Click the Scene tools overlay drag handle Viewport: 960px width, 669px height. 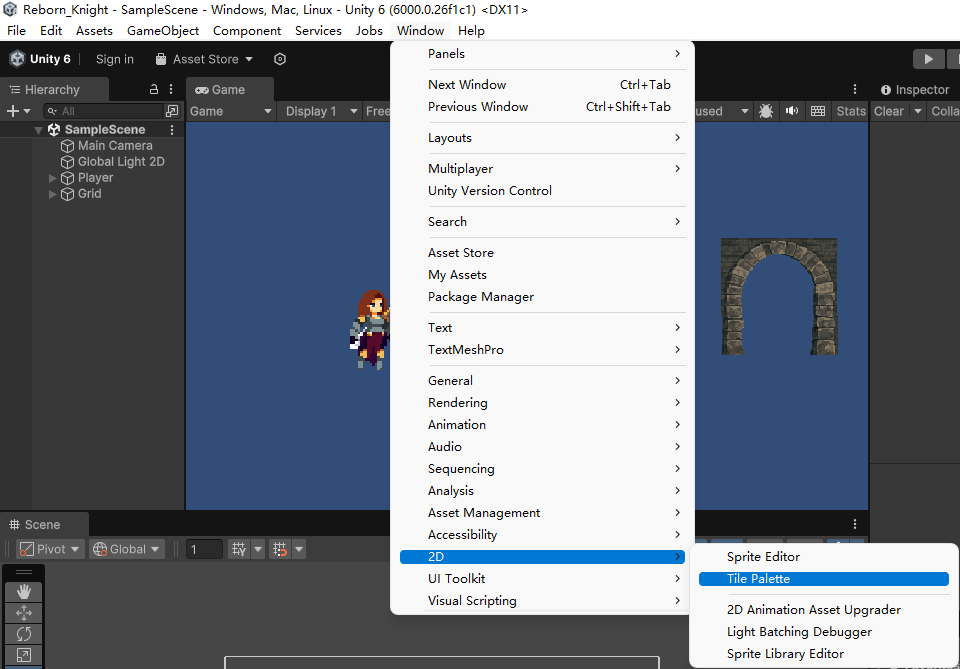pos(24,572)
